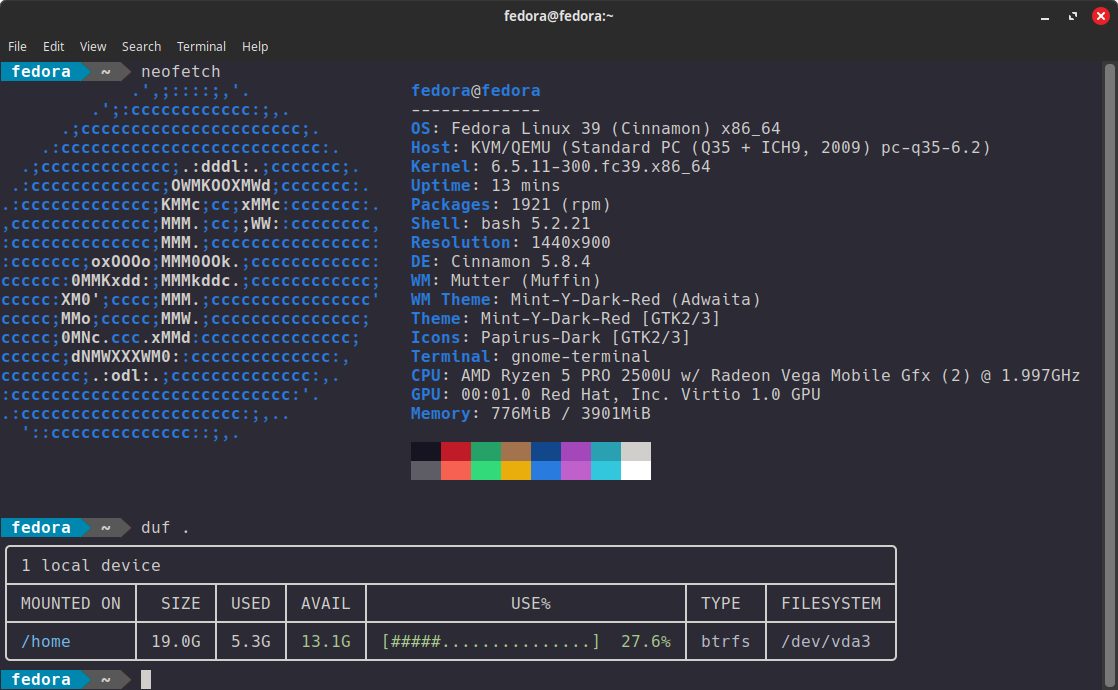Open the View menu
1118x690 pixels.
93,46
